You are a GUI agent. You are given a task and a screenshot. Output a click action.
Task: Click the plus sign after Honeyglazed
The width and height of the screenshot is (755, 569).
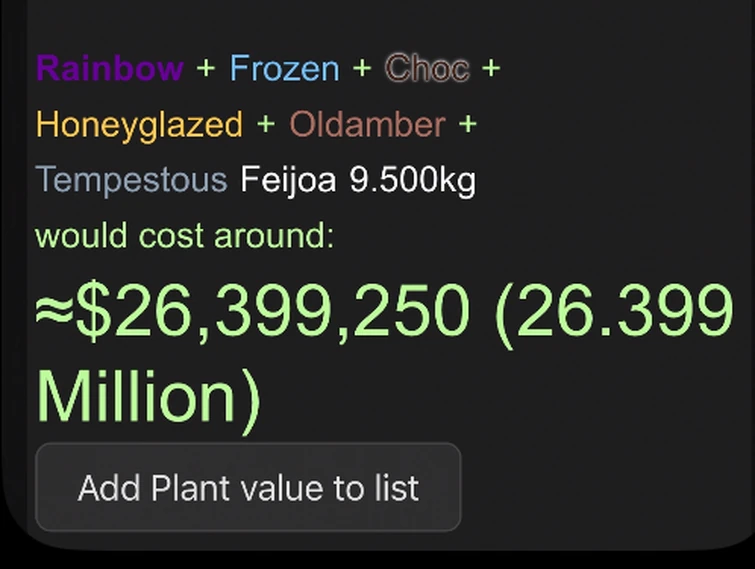pos(266,125)
